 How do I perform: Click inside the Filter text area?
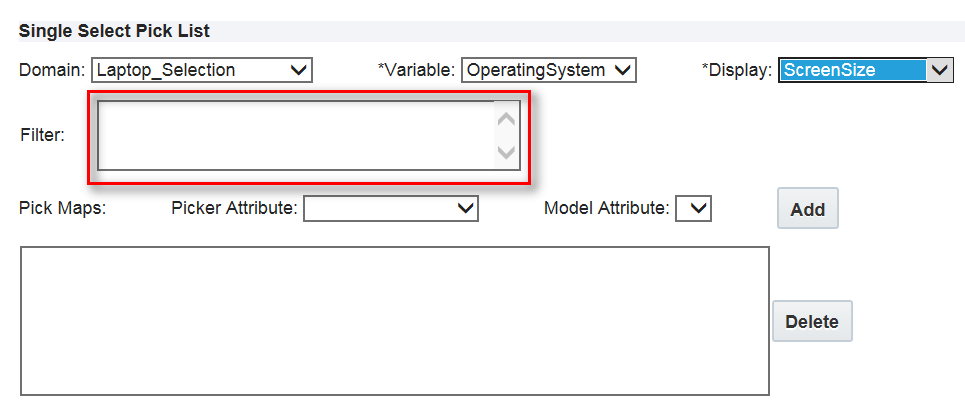295,135
